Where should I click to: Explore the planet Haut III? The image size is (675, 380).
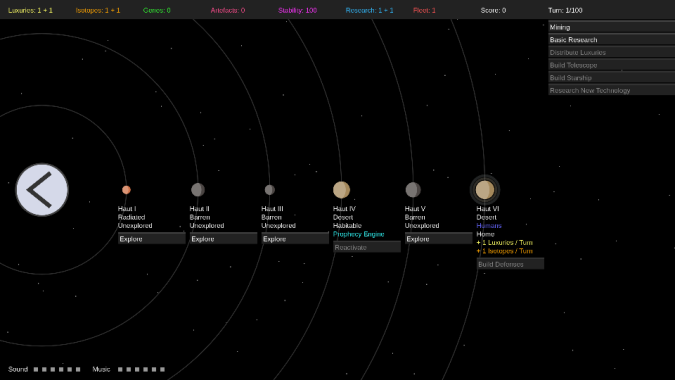[x=295, y=238]
